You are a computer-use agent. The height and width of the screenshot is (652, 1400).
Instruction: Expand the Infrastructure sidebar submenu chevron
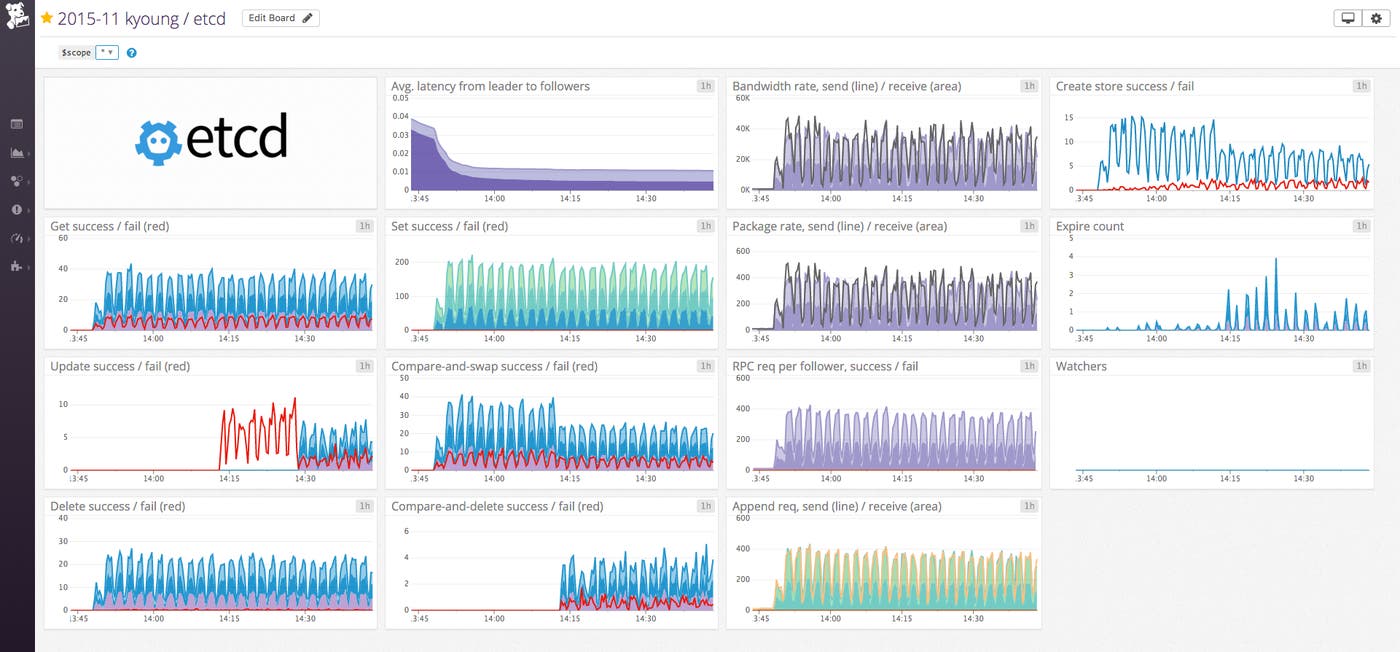[29, 152]
